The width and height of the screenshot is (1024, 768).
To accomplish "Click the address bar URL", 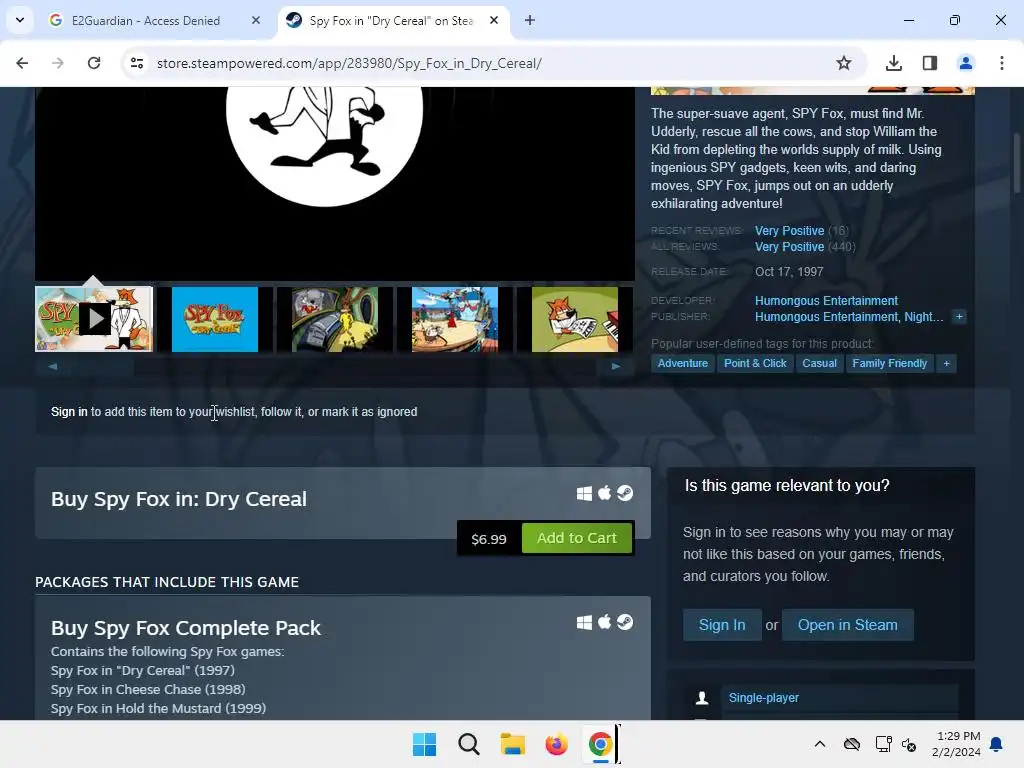I will pyautogui.click(x=349, y=63).
